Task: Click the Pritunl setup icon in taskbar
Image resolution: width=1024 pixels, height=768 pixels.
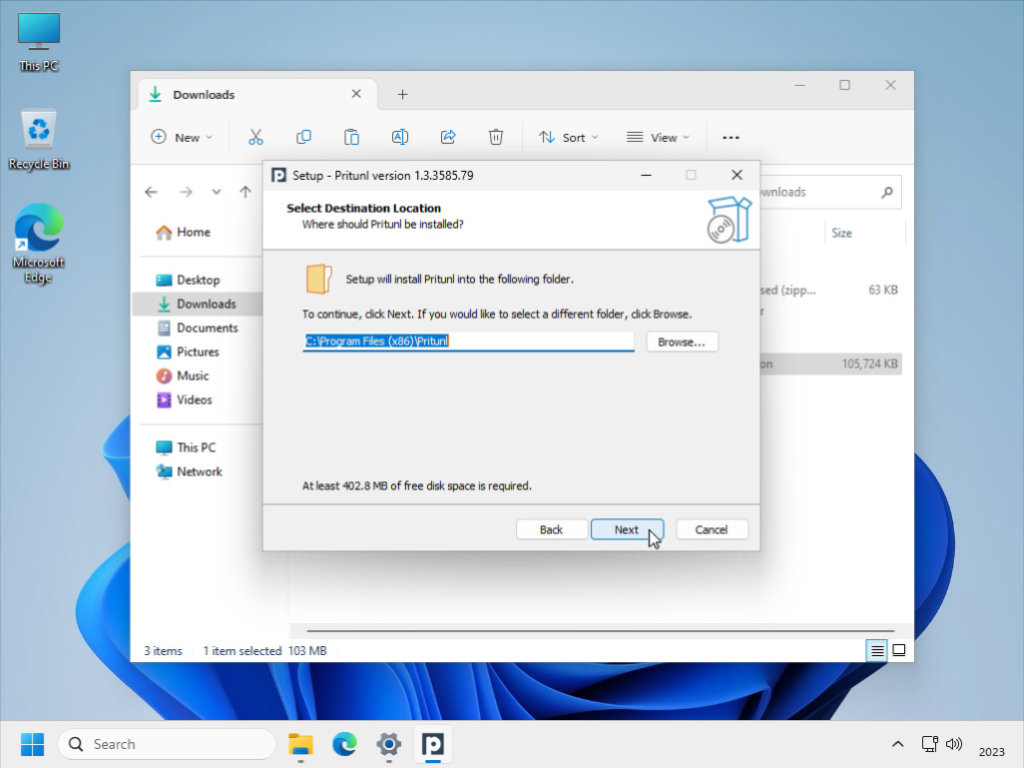Action: pos(432,744)
